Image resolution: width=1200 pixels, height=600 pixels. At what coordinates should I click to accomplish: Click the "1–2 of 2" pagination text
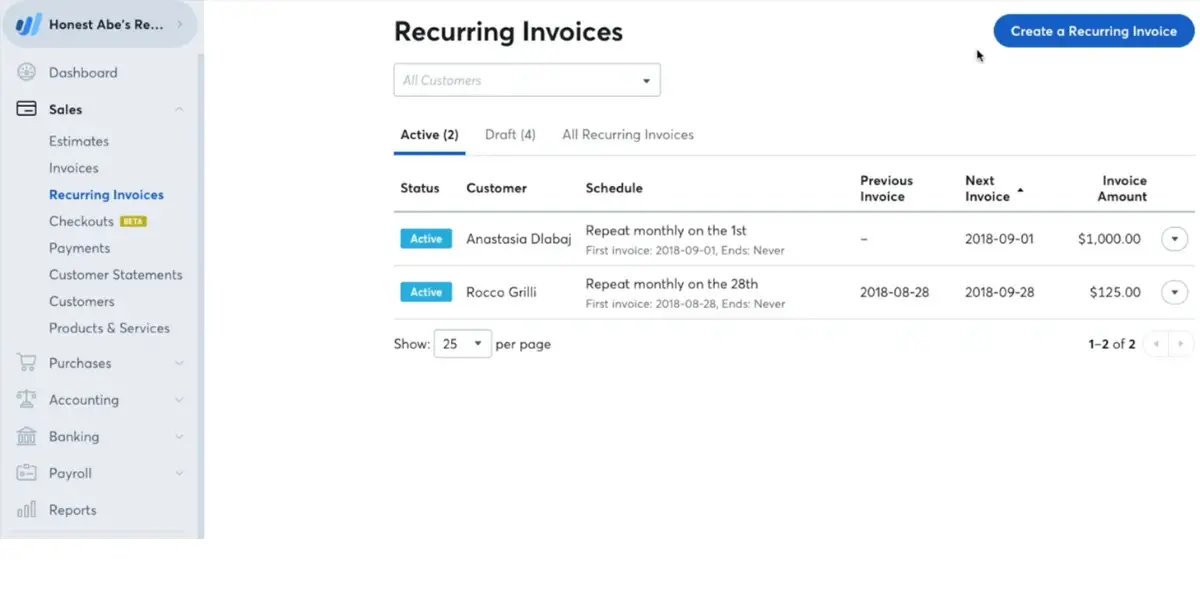(1112, 344)
